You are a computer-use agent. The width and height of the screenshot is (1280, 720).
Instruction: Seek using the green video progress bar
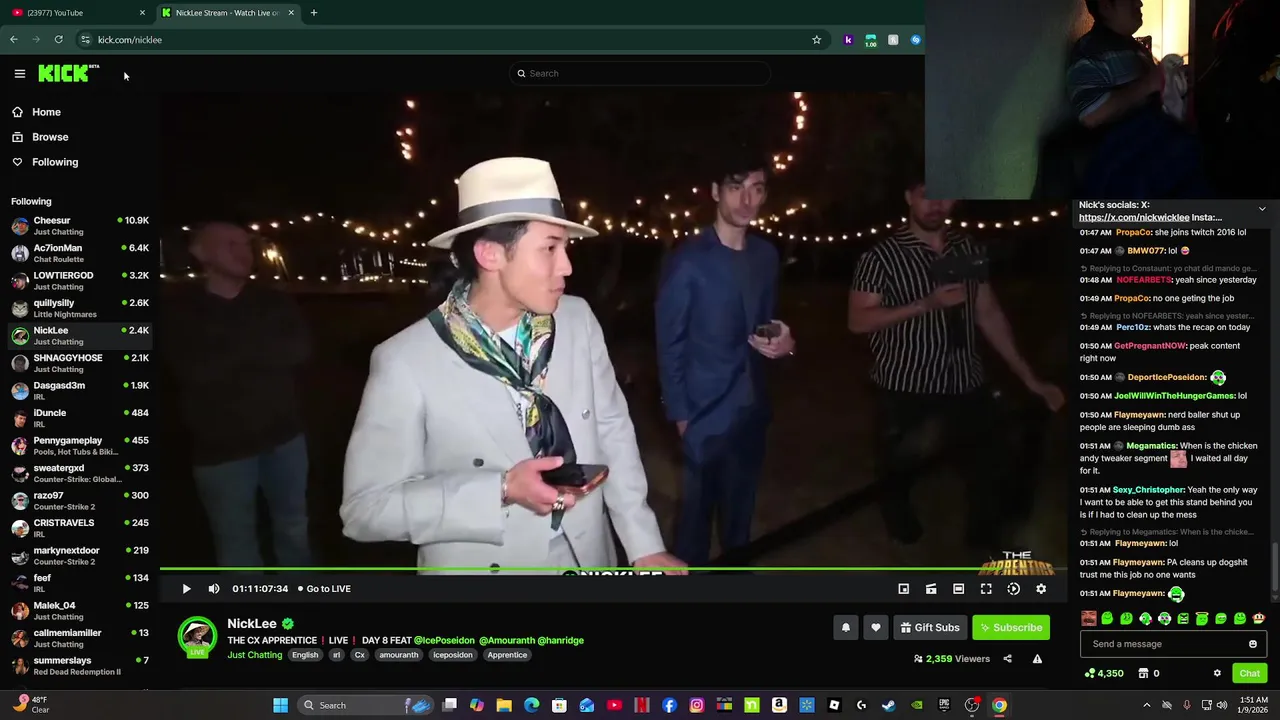click(x=612, y=570)
